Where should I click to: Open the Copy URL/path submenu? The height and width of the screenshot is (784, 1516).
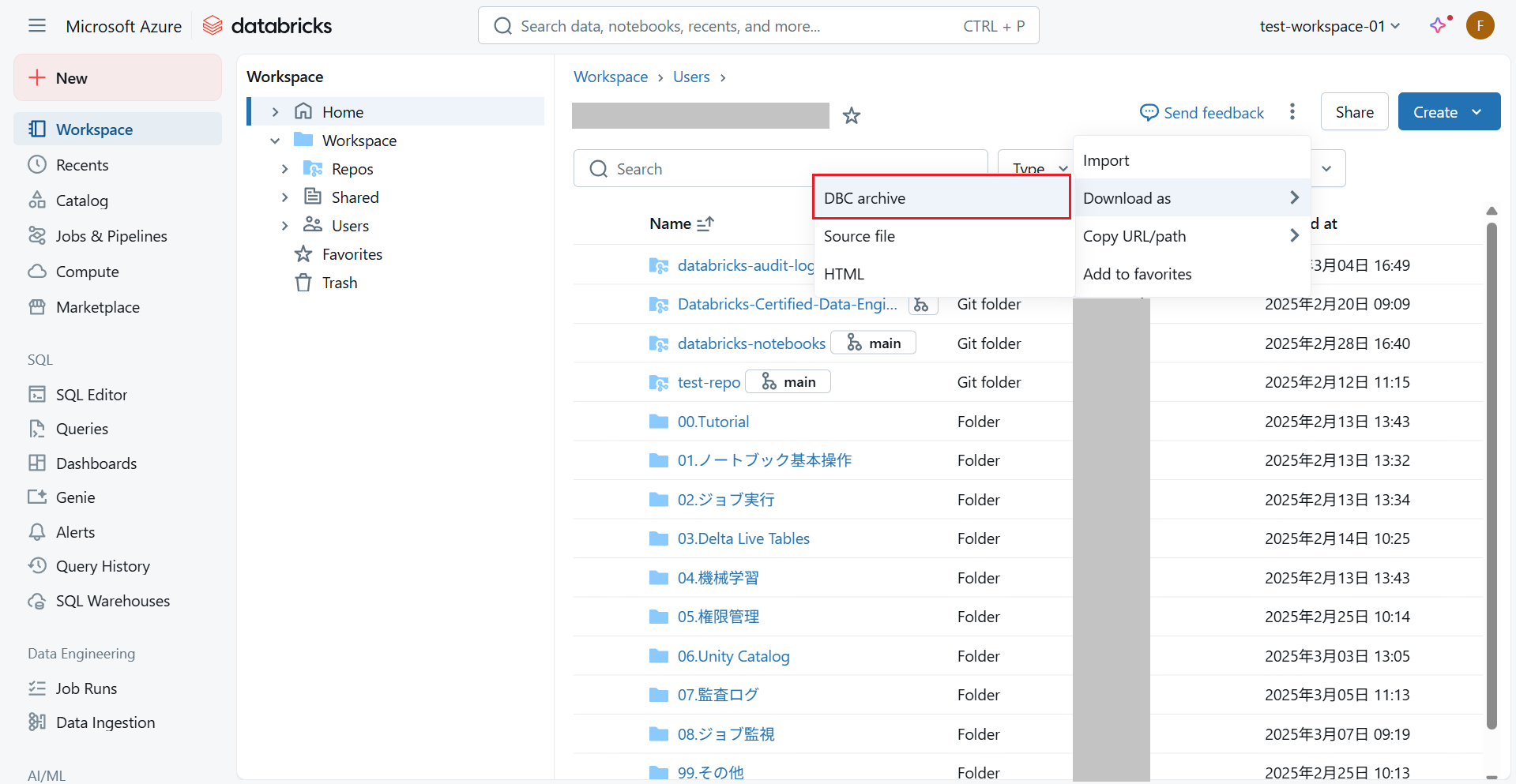tap(1192, 236)
